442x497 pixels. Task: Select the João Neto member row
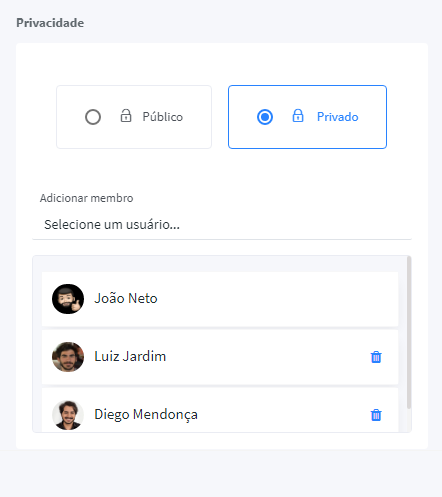coord(220,299)
